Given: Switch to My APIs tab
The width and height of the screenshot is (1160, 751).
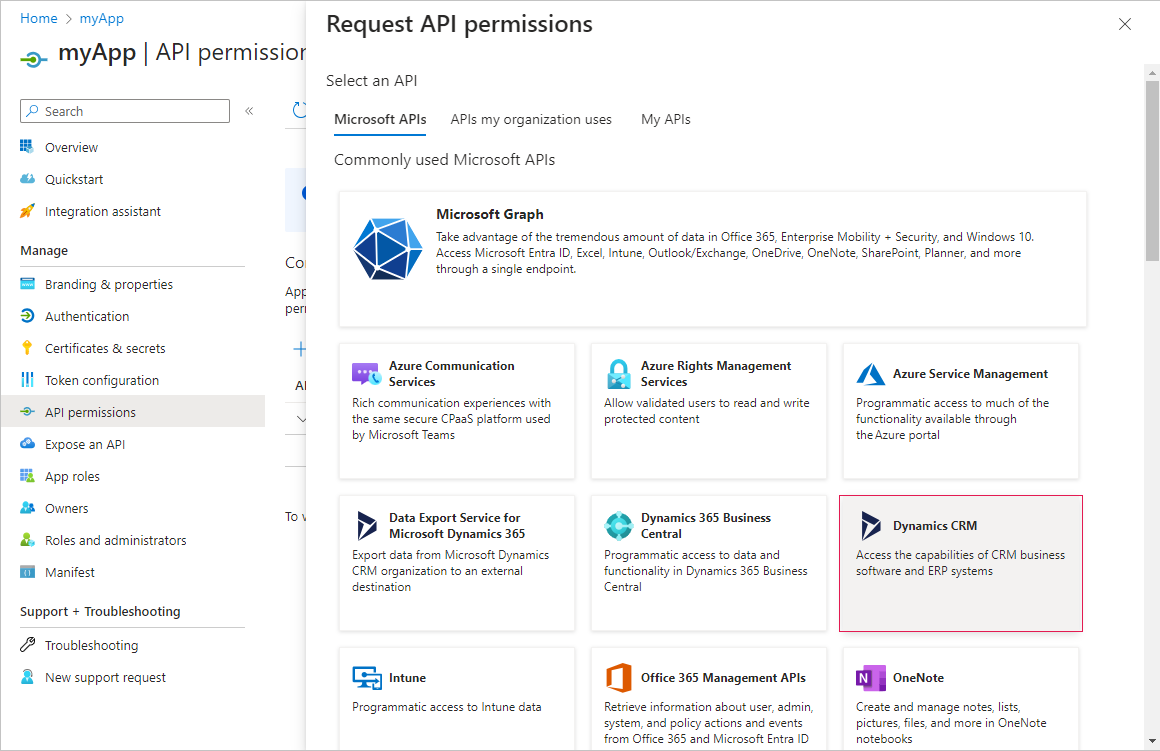Looking at the screenshot, I should click(x=666, y=119).
